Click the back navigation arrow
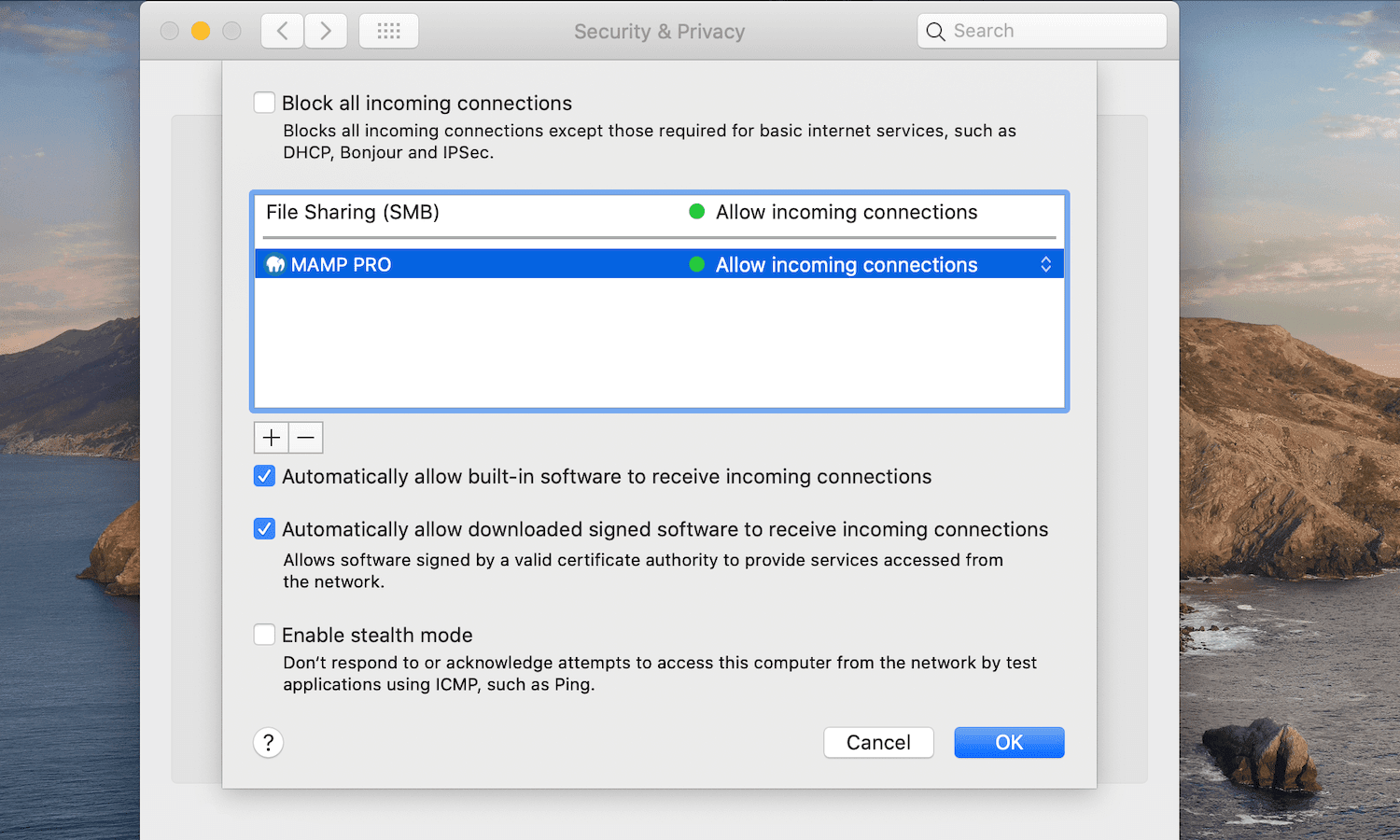 click(282, 30)
